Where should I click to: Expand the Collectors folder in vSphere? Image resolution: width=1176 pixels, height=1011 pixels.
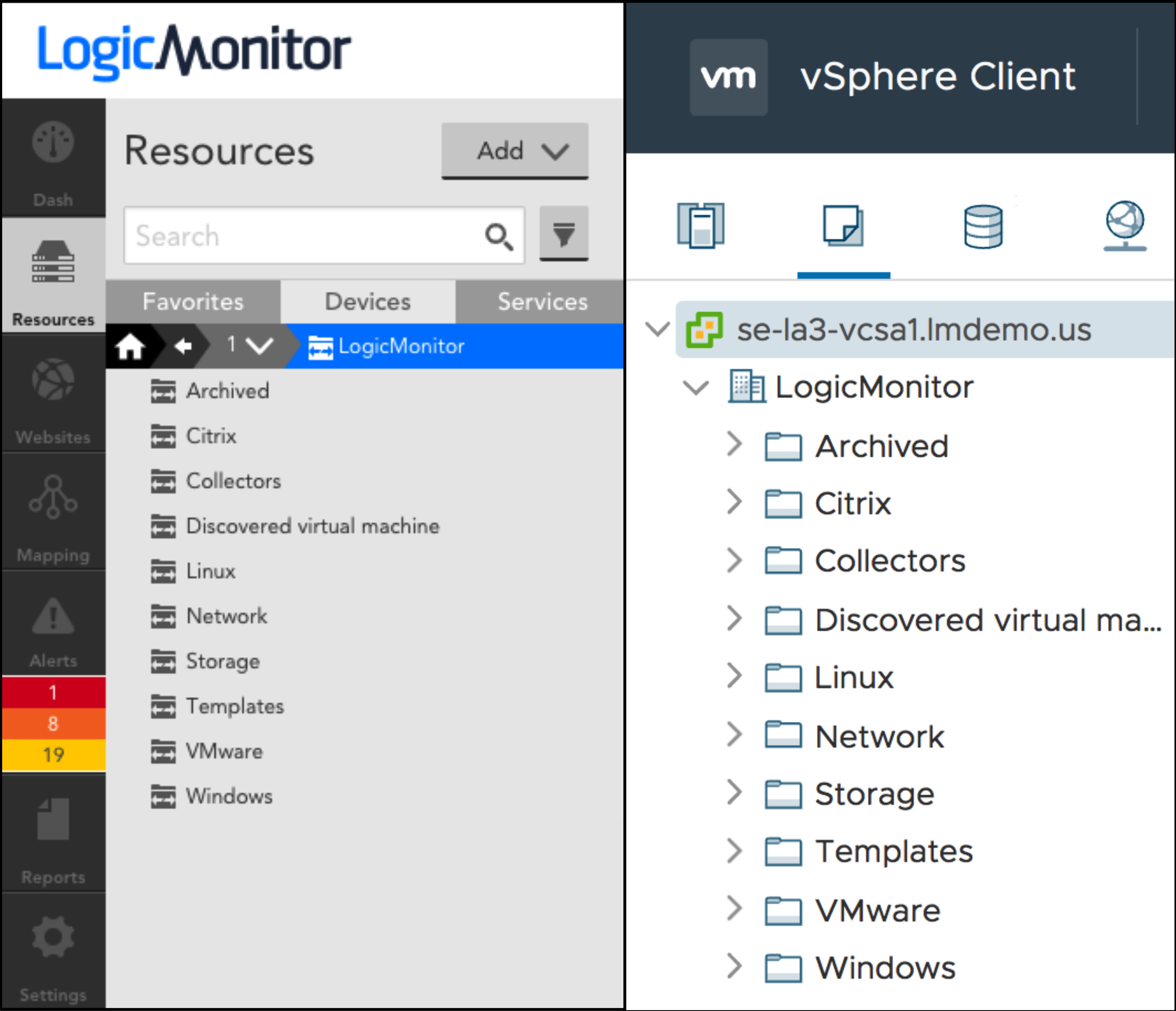[x=735, y=560]
